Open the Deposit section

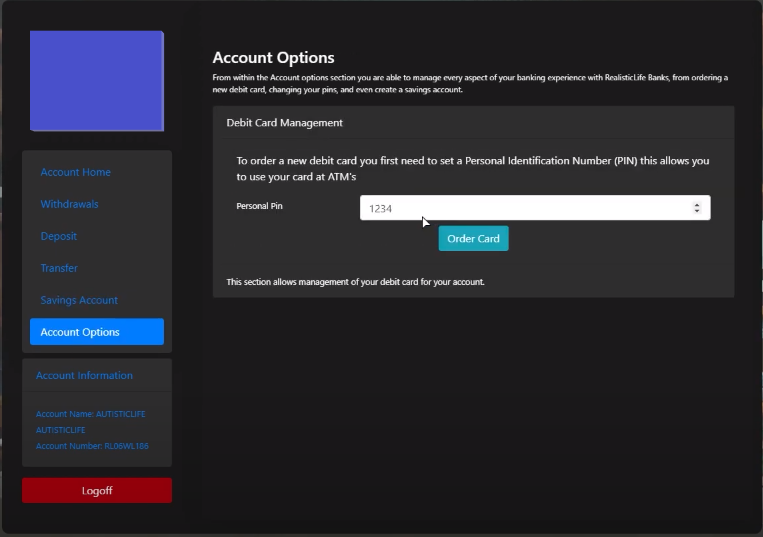58,236
